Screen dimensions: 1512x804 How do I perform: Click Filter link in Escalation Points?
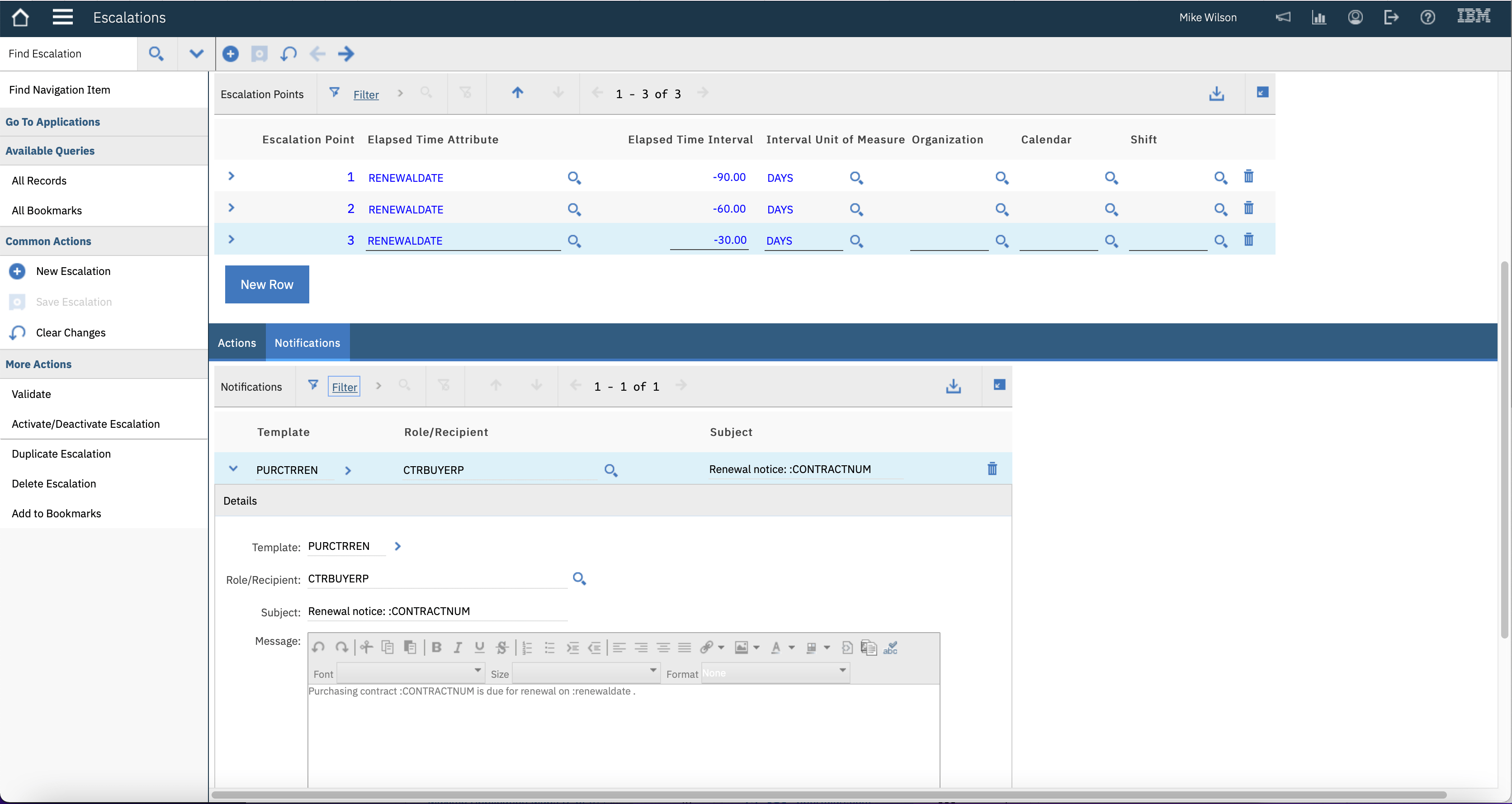point(366,95)
